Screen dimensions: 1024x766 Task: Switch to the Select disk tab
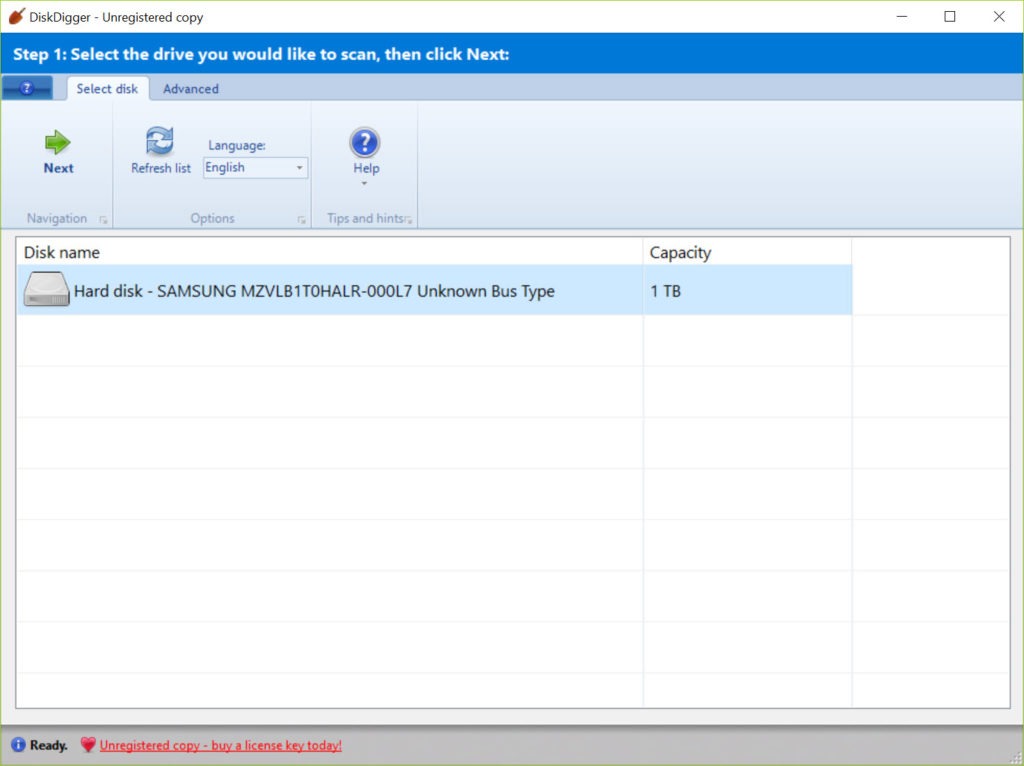108,89
